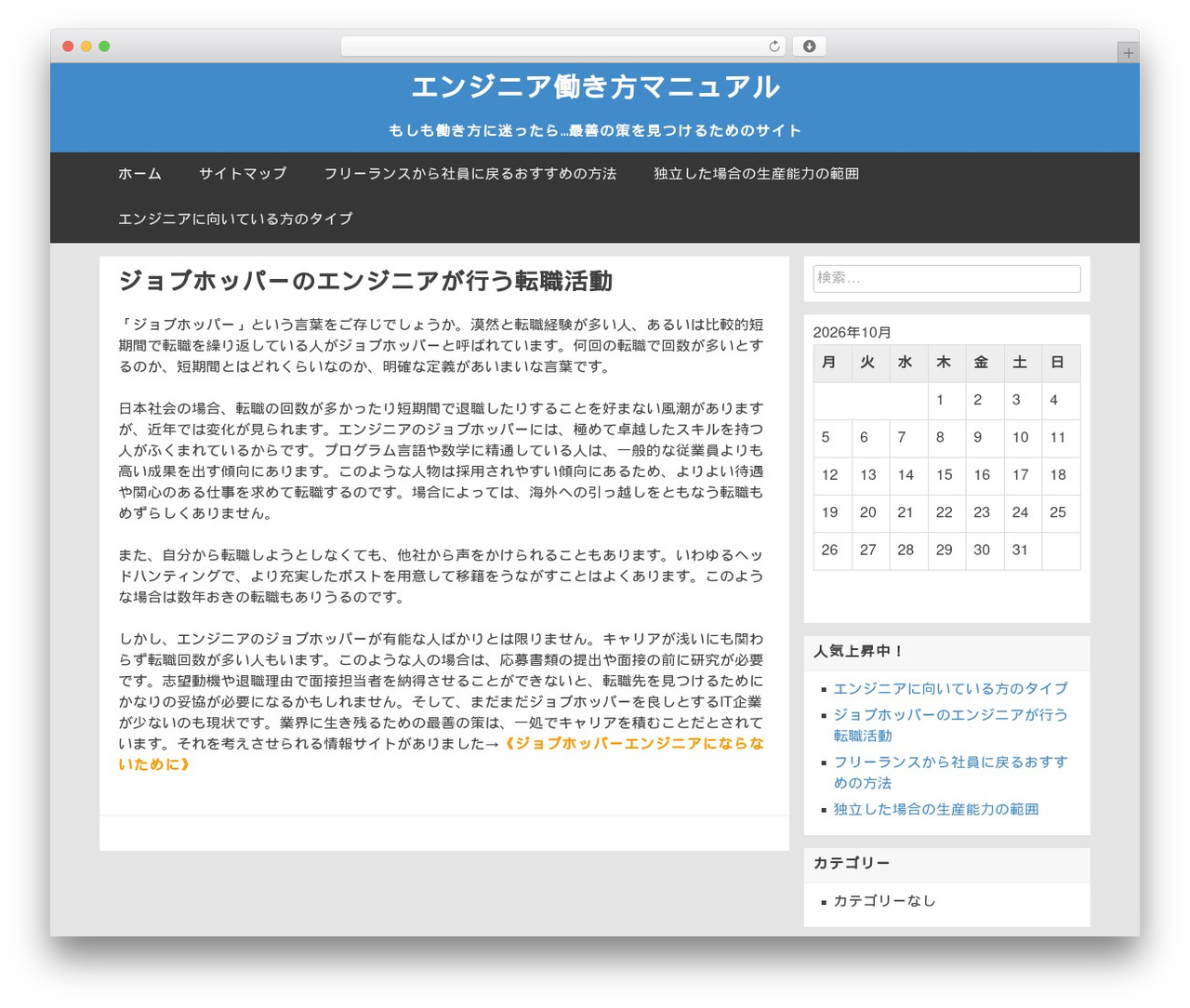Add a new browser tab with plus
Image resolution: width=1190 pixels, height=1008 pixels.
pos(1128,53)
